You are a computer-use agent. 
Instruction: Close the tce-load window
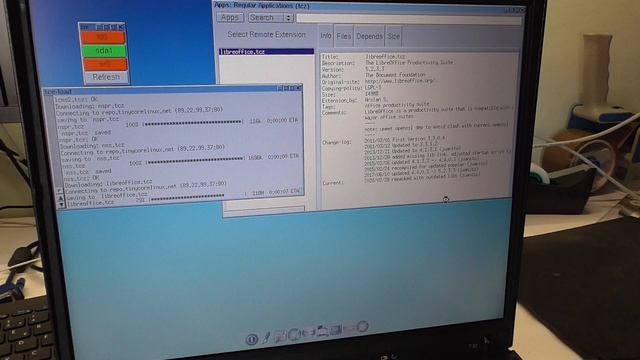[x=299, y=87]
